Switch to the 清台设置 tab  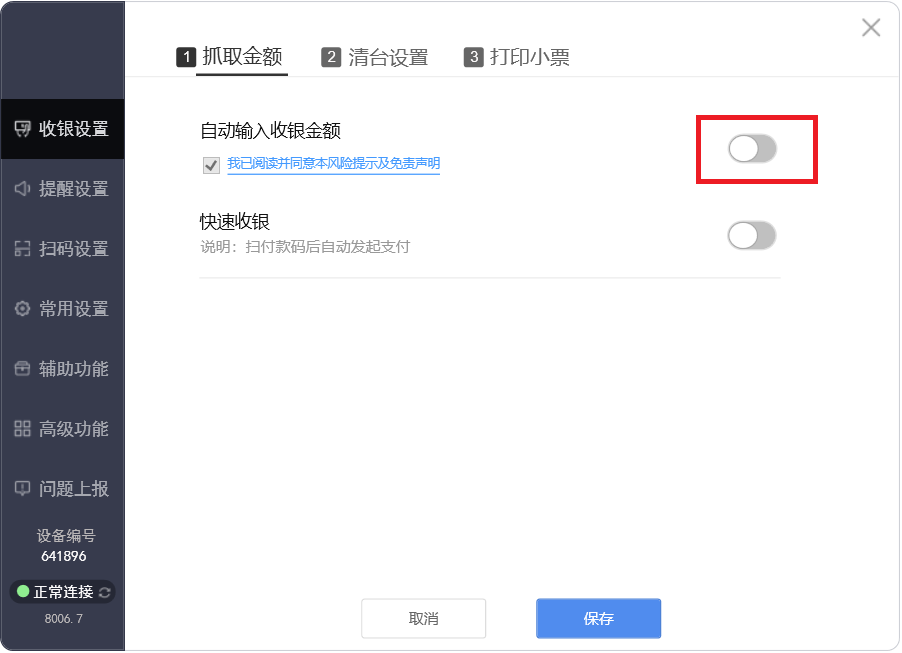pyautogui.click(x=375, y=58)
